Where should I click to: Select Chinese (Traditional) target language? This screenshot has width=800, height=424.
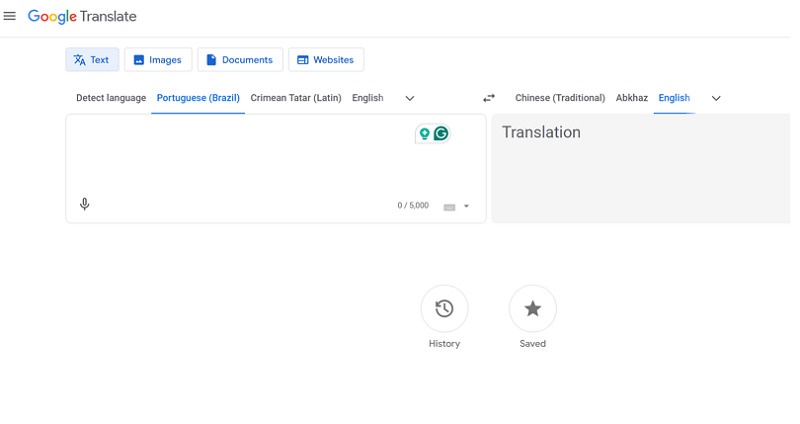560,98
